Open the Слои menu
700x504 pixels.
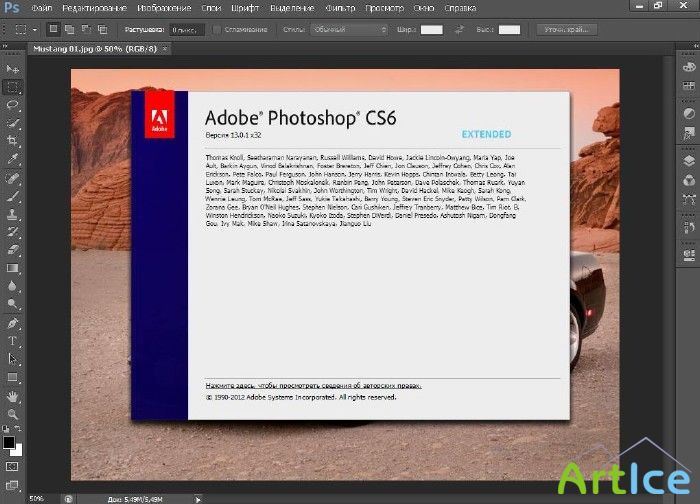(x=211, y=8)
